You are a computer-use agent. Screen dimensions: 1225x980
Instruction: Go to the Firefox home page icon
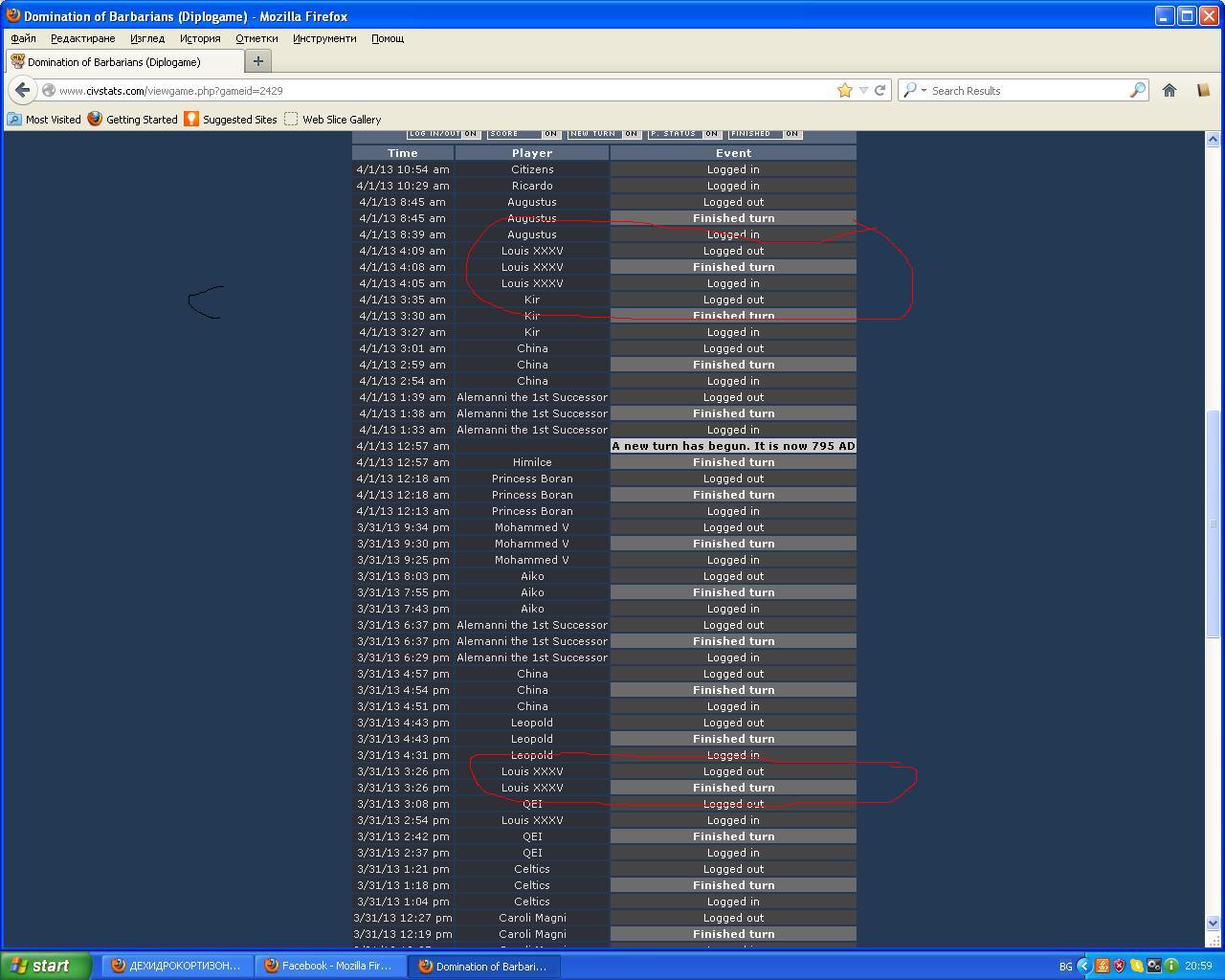(x=1169, y=90)
